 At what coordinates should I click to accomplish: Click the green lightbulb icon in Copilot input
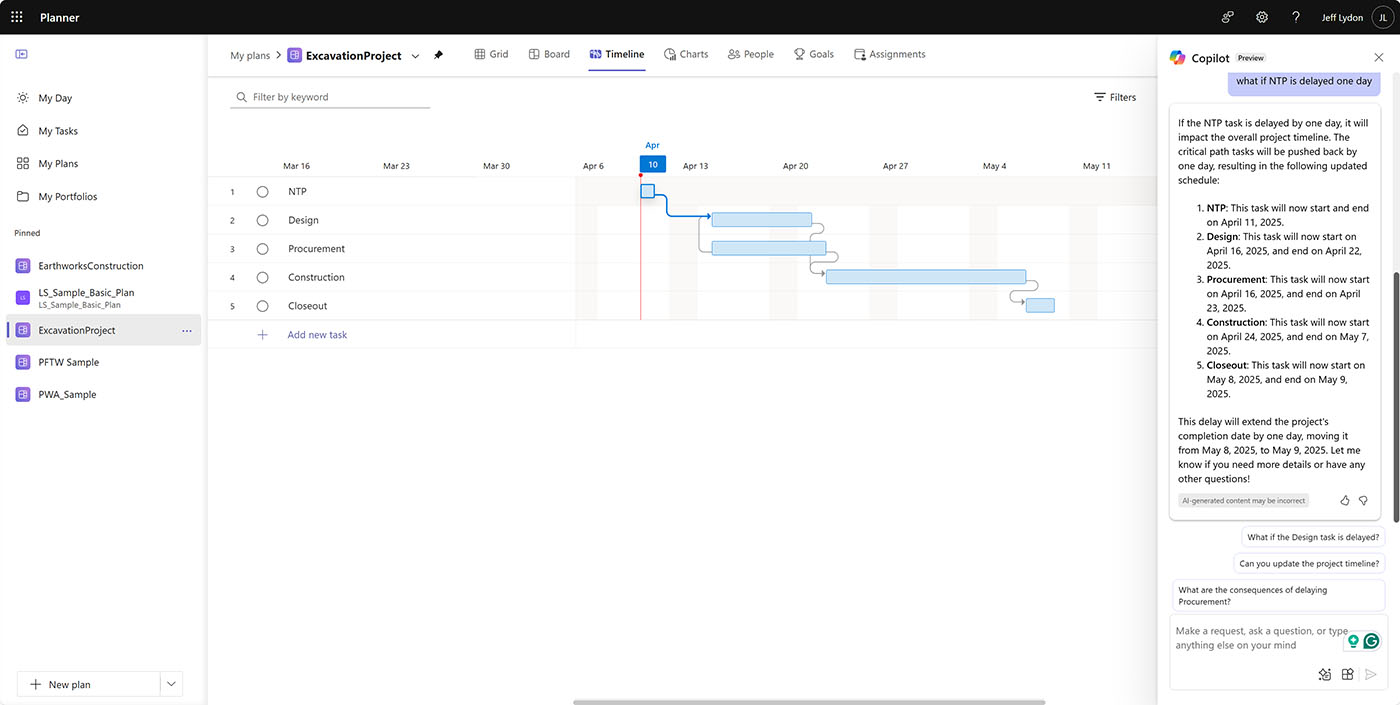click(1354, 641)
